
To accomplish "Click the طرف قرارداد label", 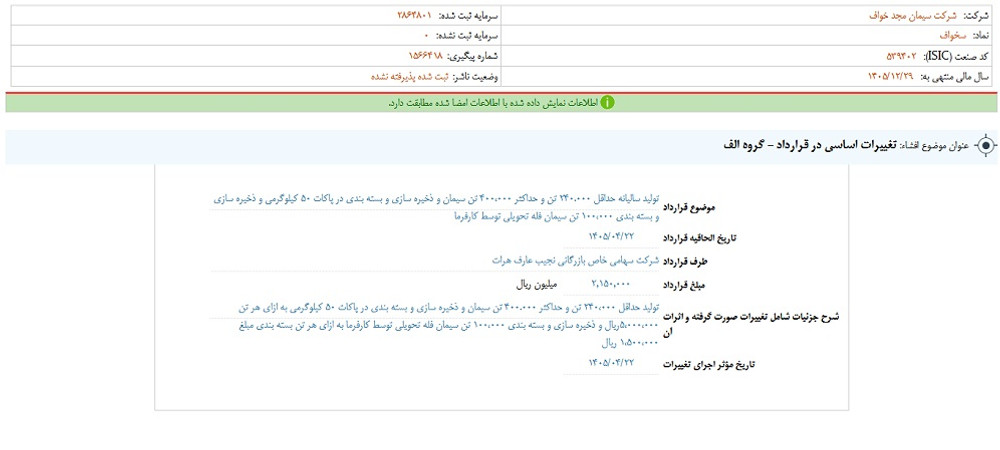I will [x=687, y=262].
